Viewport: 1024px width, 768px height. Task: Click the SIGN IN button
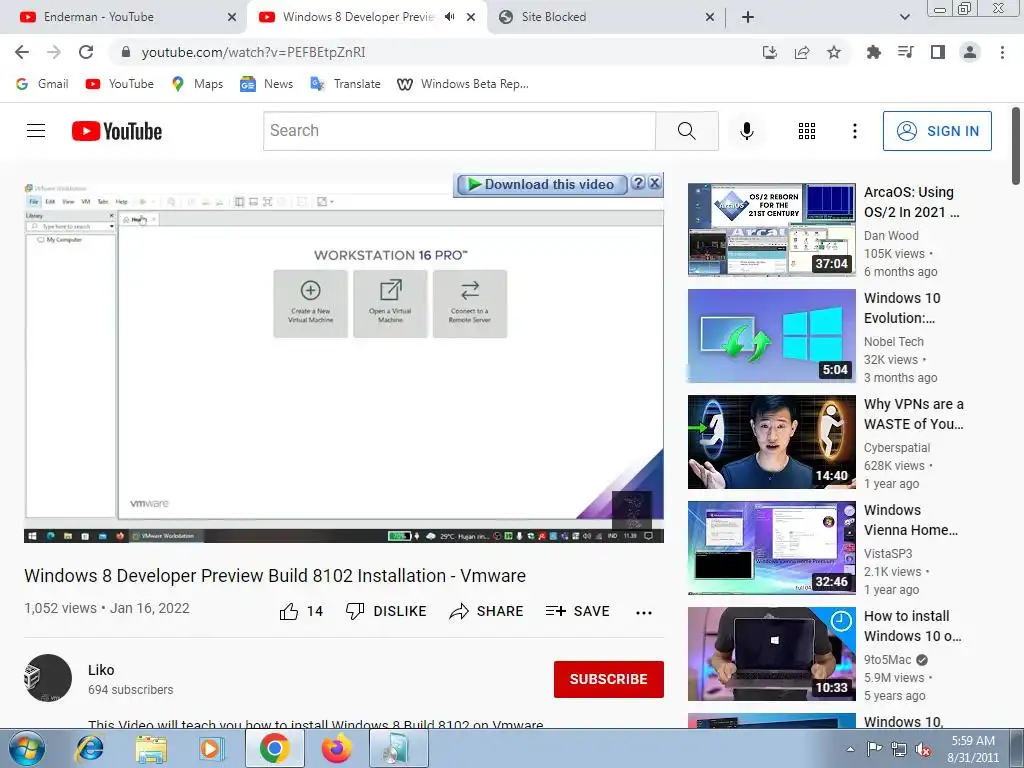pyautogui.click(x=937, y=131)
